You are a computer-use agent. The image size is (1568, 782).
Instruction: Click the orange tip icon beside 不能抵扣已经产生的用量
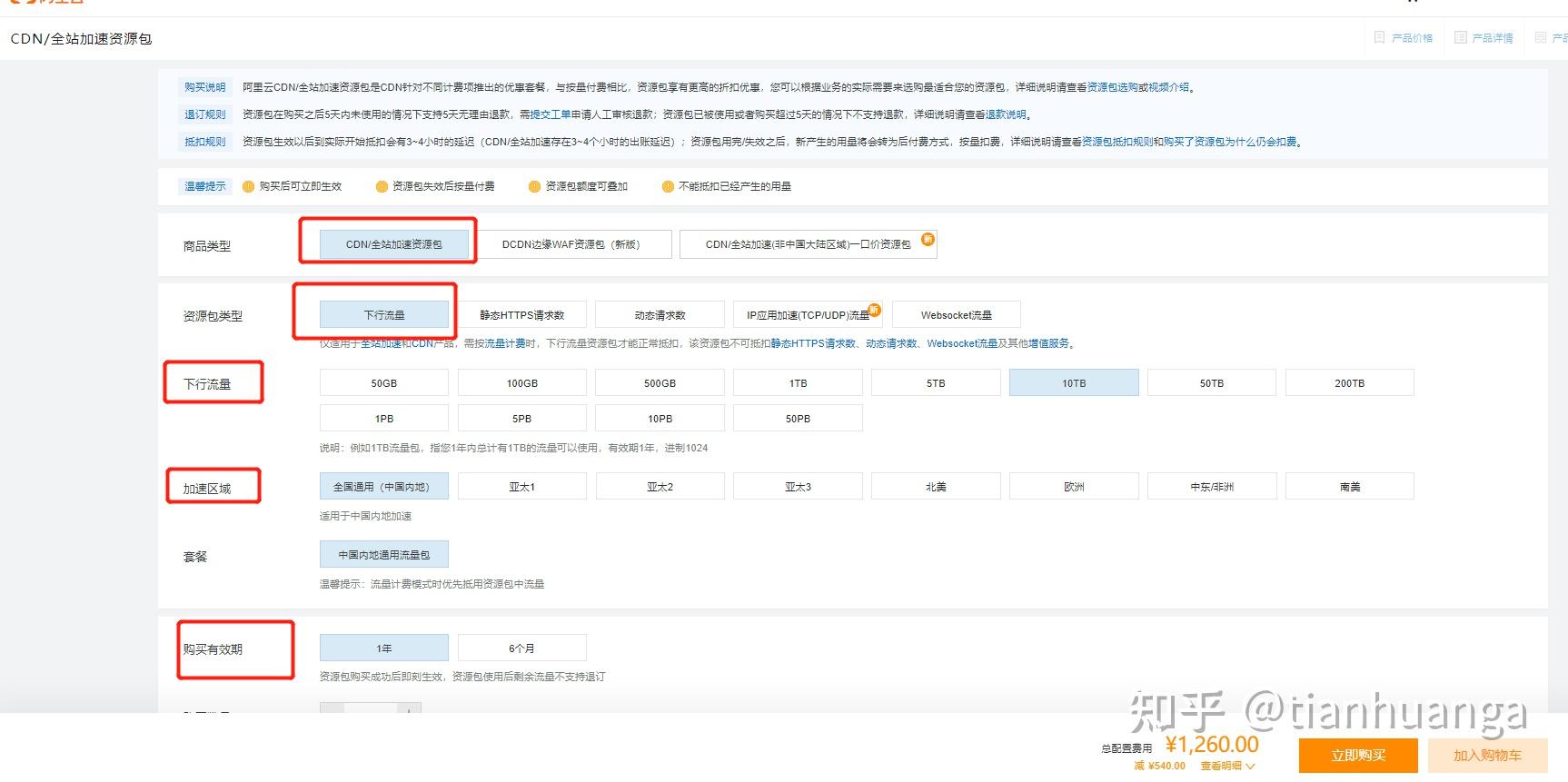point(668,186)
